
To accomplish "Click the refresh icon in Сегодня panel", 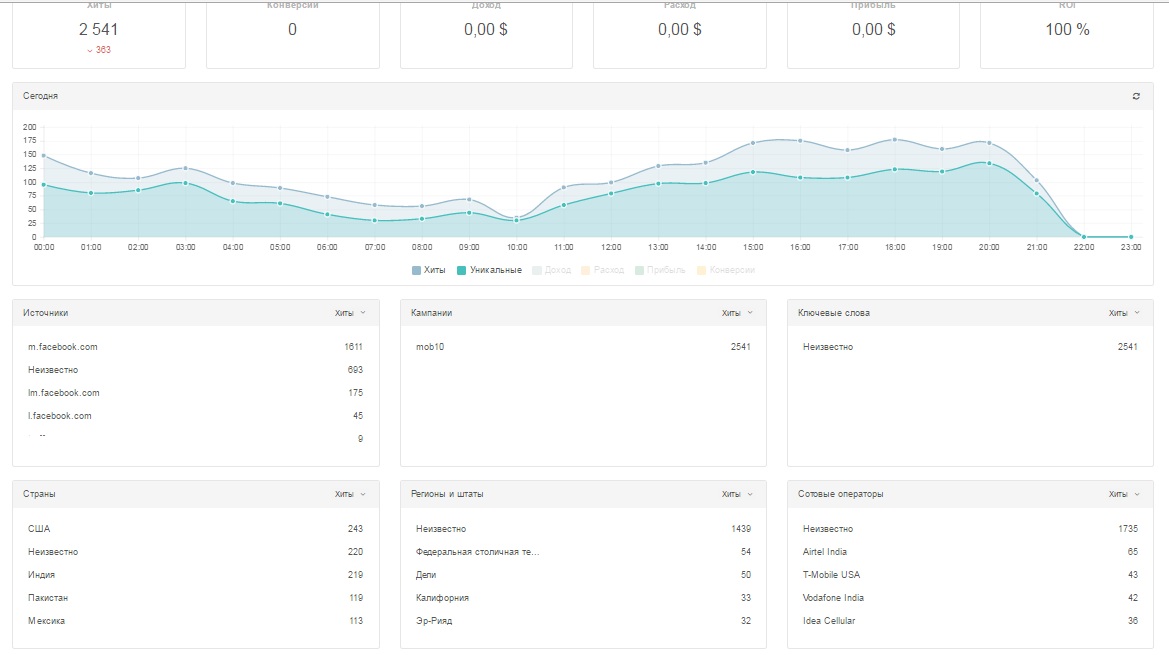I will point(1136,96).
